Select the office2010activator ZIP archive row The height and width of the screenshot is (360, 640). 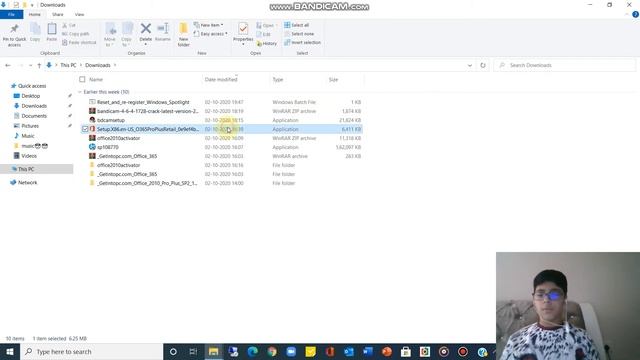(x=221, y=138)
